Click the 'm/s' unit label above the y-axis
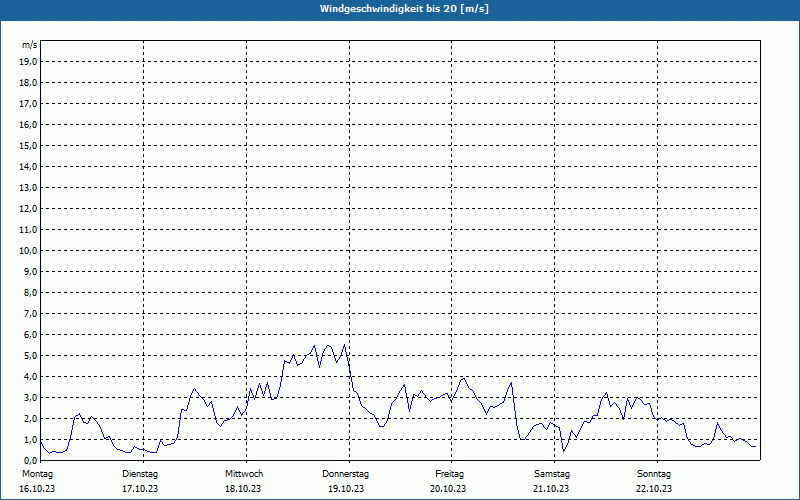 pyautogui.click(x=30, y=45)
